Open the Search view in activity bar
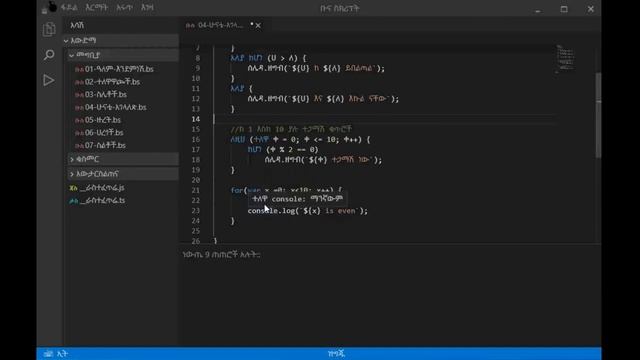This screenshot has height=360, width=640. pyautogui.click(x=49, y=55)
